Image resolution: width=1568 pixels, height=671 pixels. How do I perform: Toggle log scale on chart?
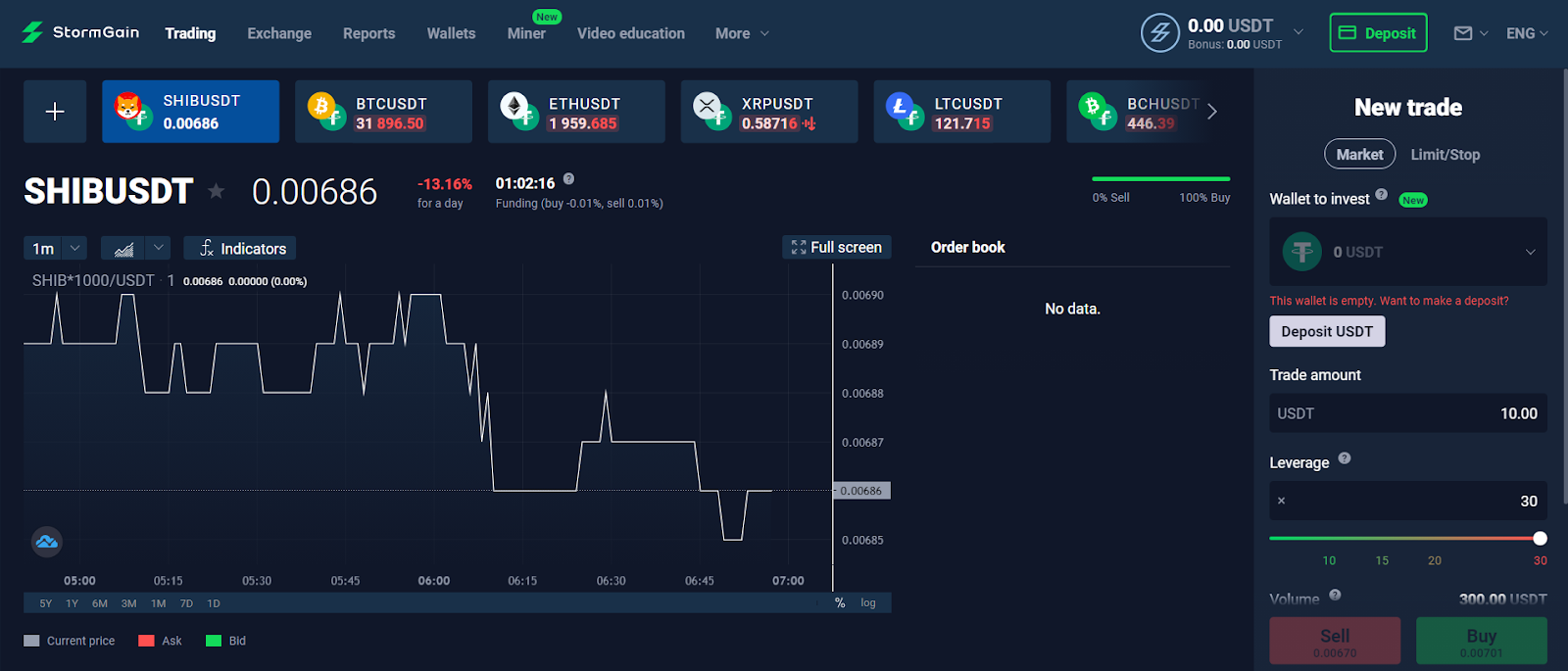[868, 603]
